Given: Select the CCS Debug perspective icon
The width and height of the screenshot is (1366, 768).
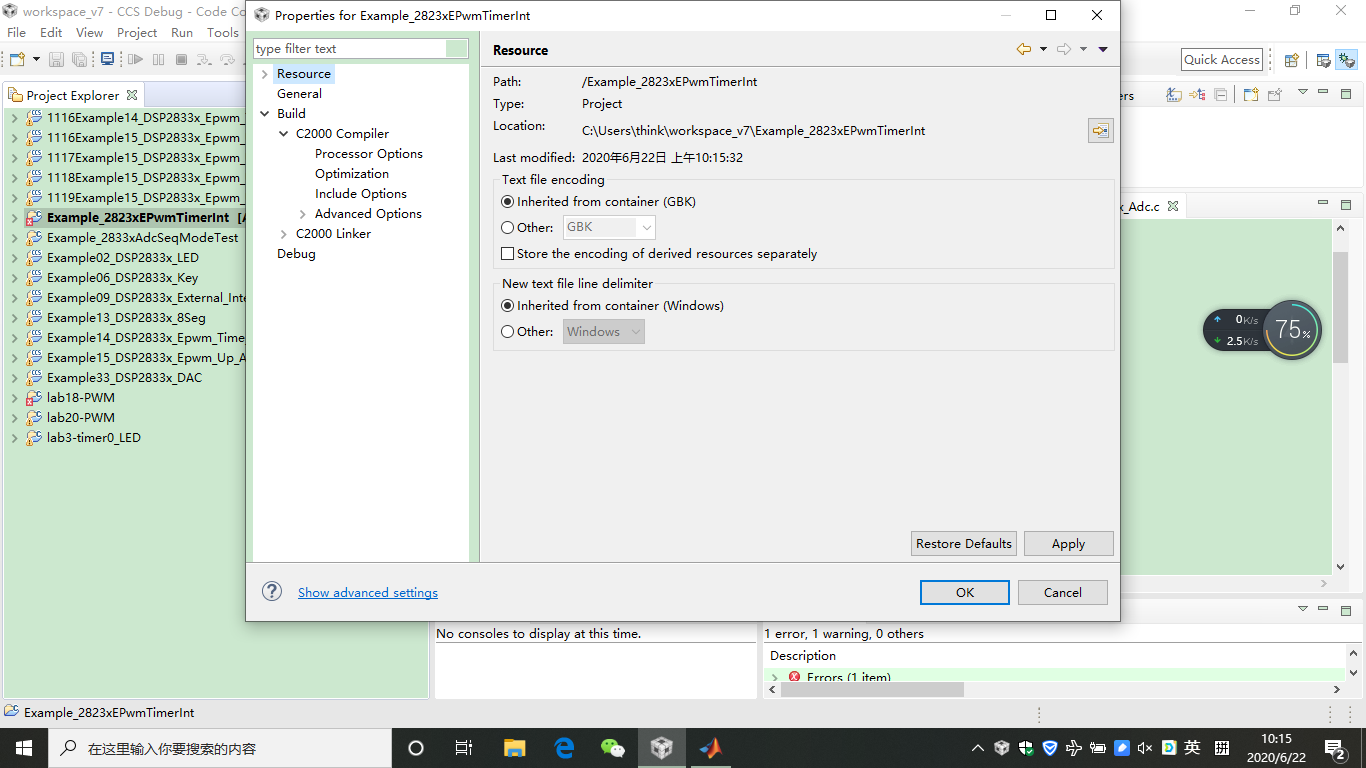Looking at the screenshot, I should [x=1346, y=60].
